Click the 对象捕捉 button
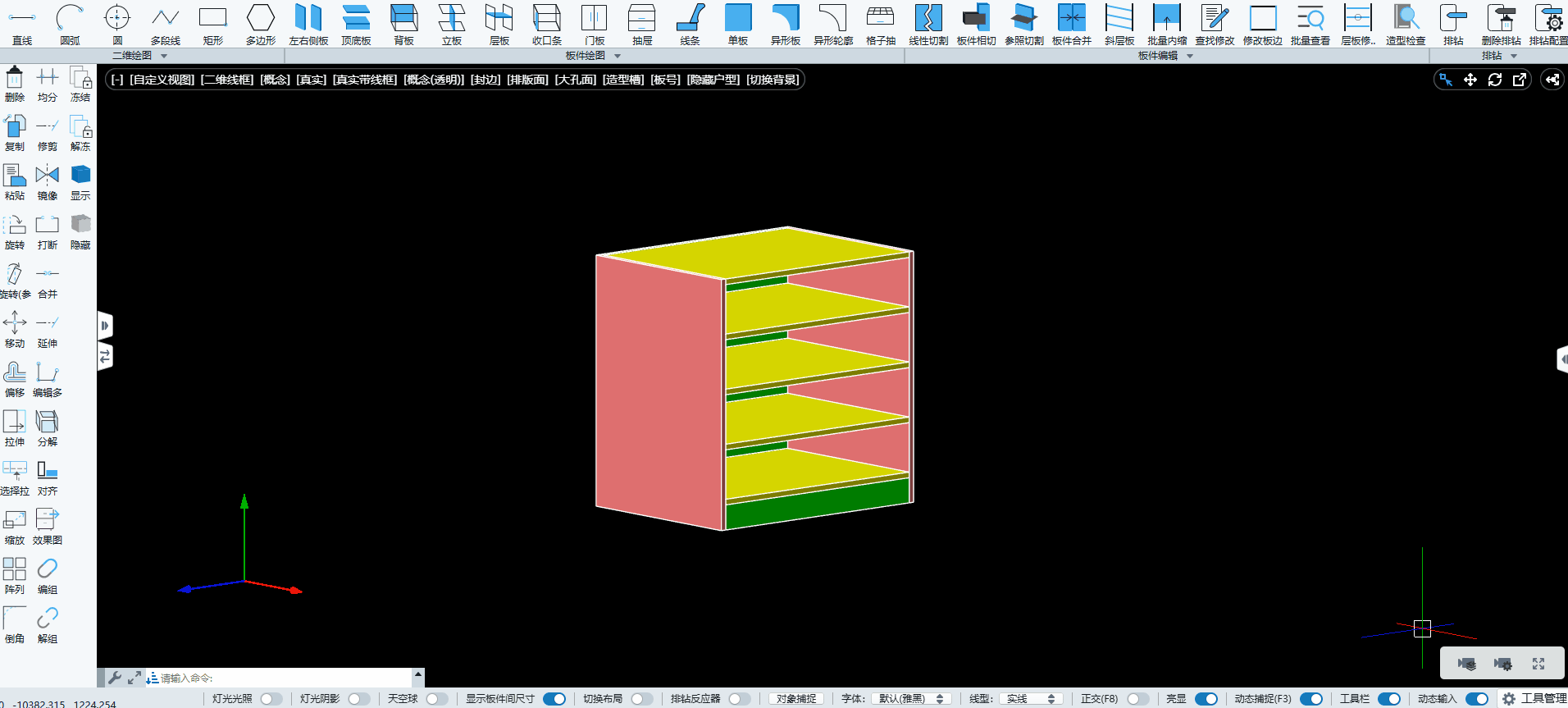 [x=796, y=699]
